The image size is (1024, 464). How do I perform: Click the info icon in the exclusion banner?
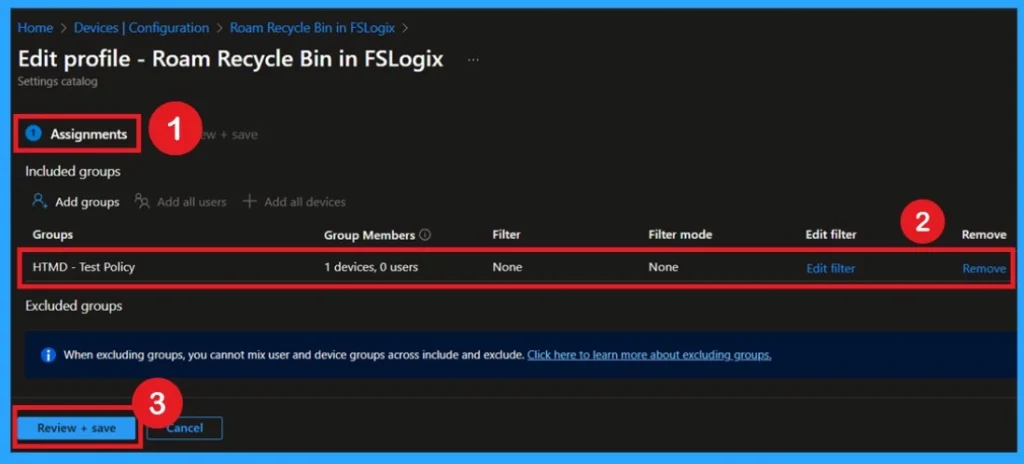(x=48, y=355)
